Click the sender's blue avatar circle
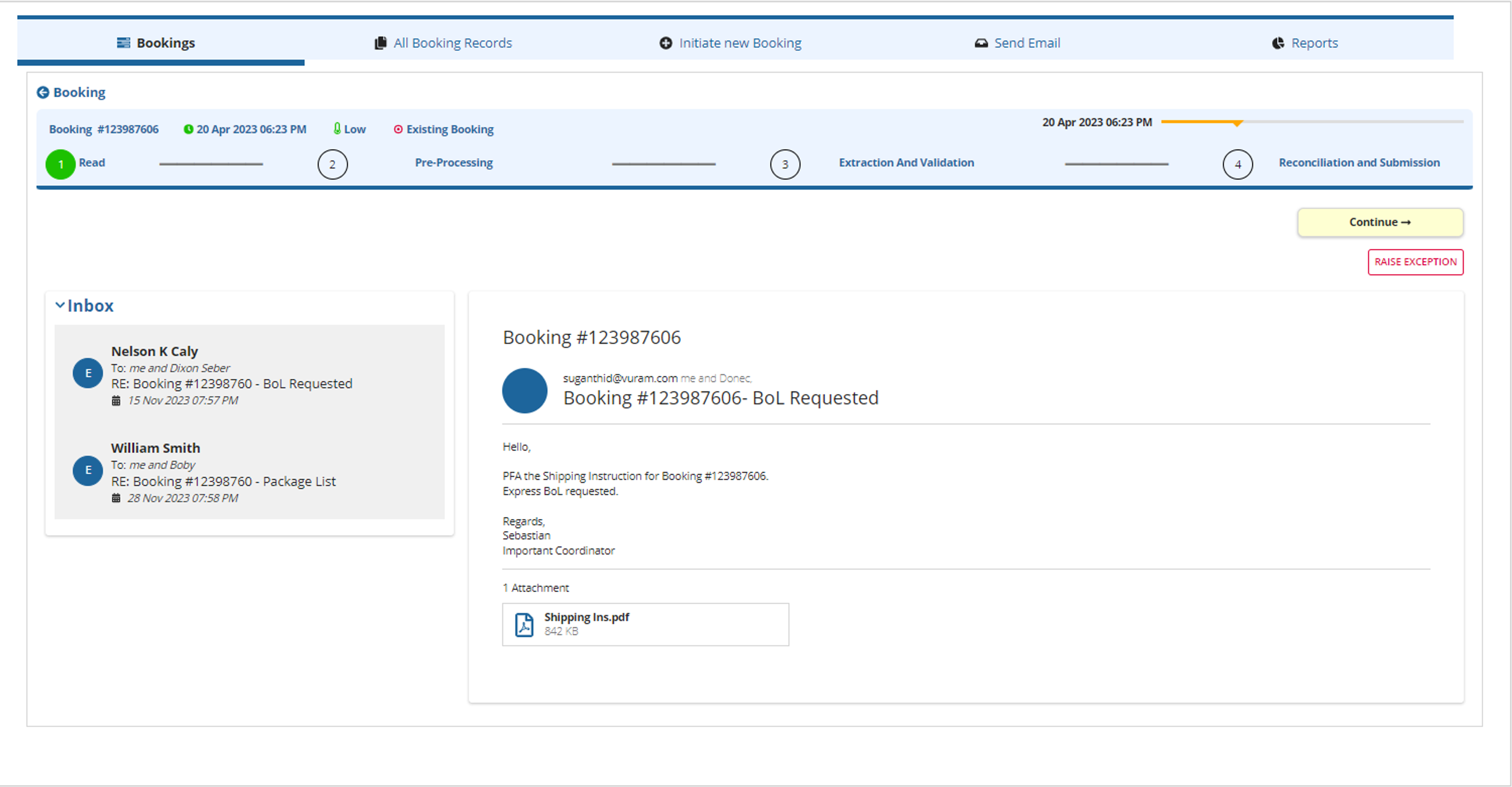The width and height of the screenshot is (1512, 787). [525, 390]
